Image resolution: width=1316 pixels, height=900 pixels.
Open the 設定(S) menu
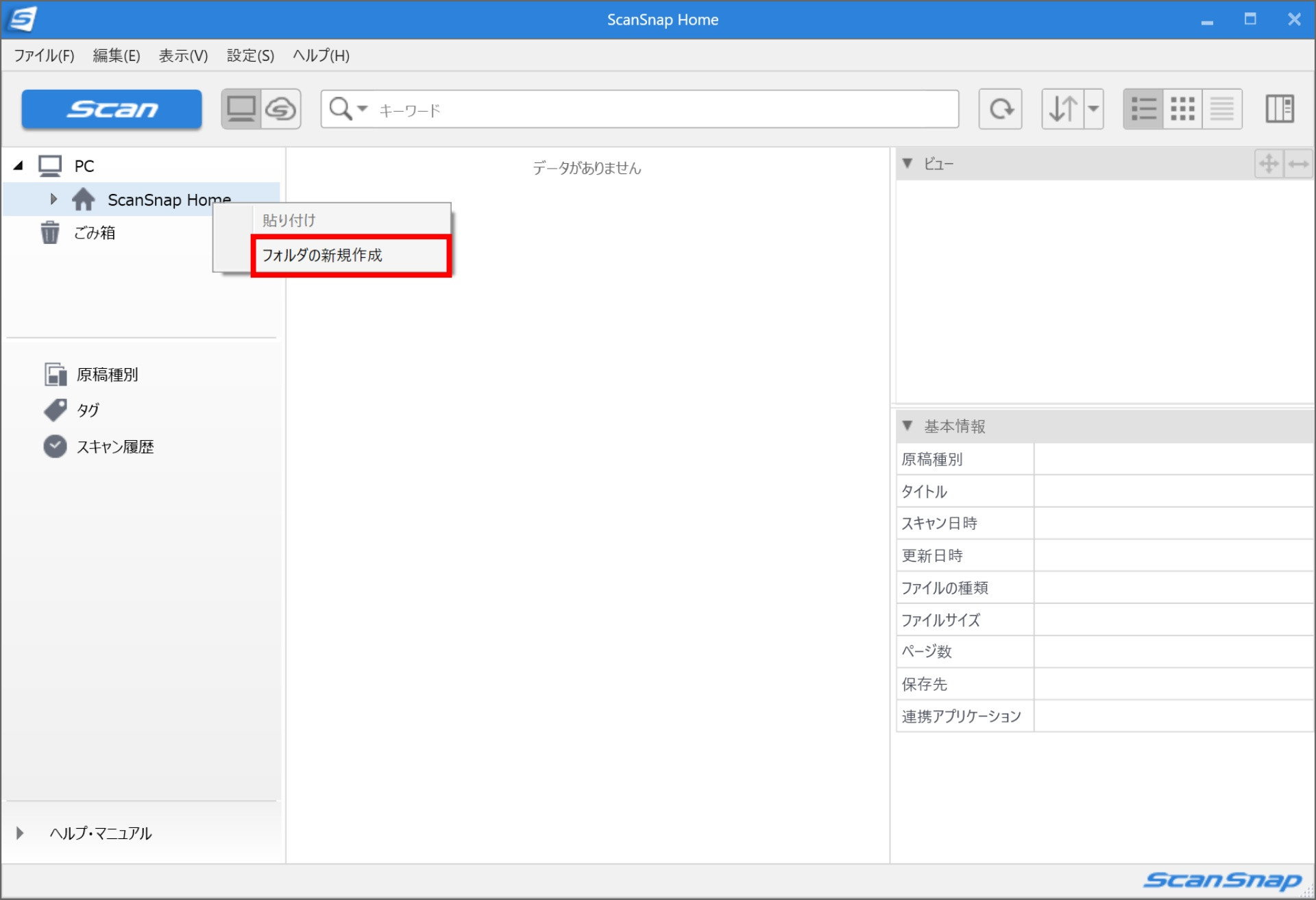[x=250, y=56]
